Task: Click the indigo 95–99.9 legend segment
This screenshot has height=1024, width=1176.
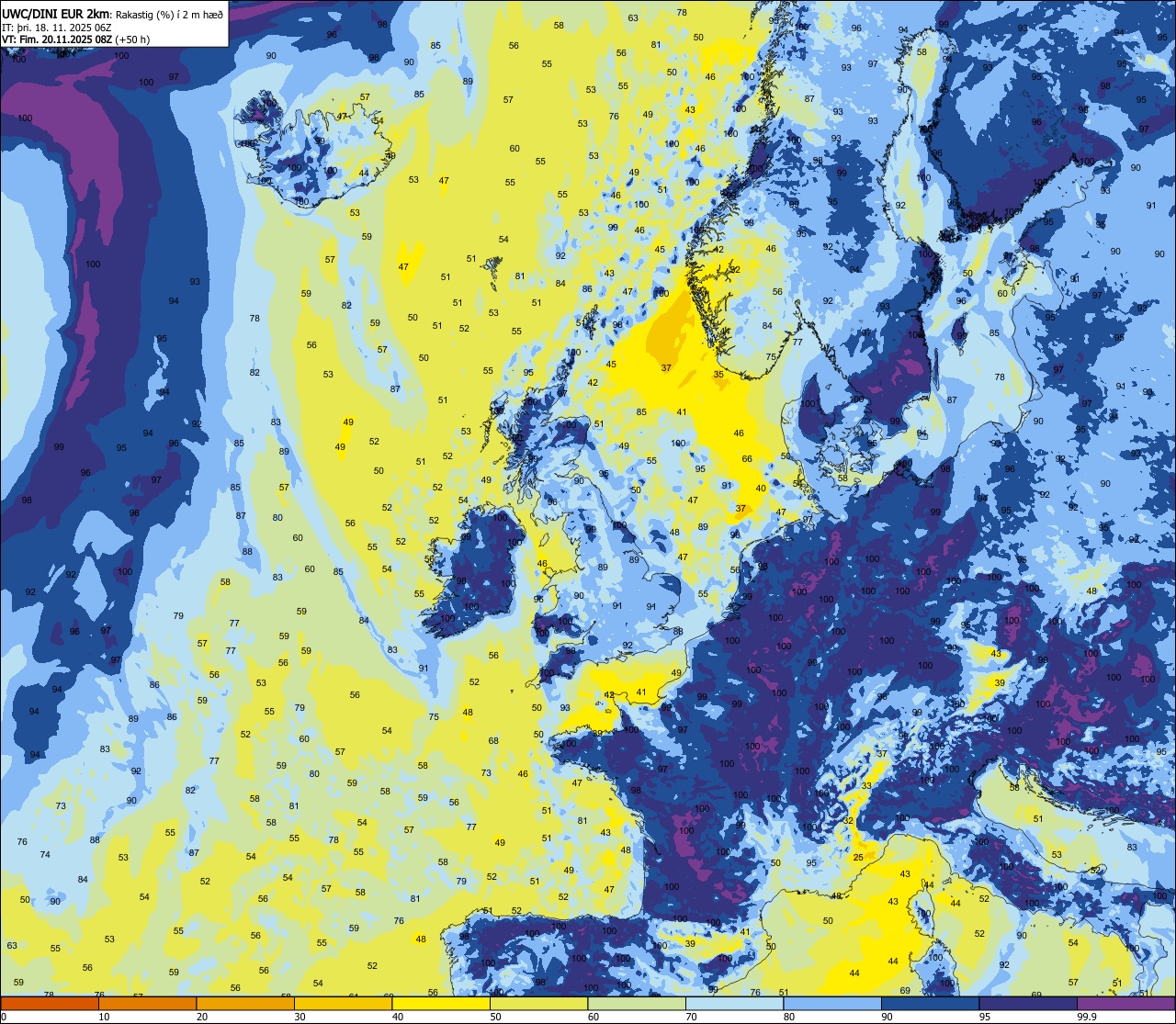Action: 1027,1003
